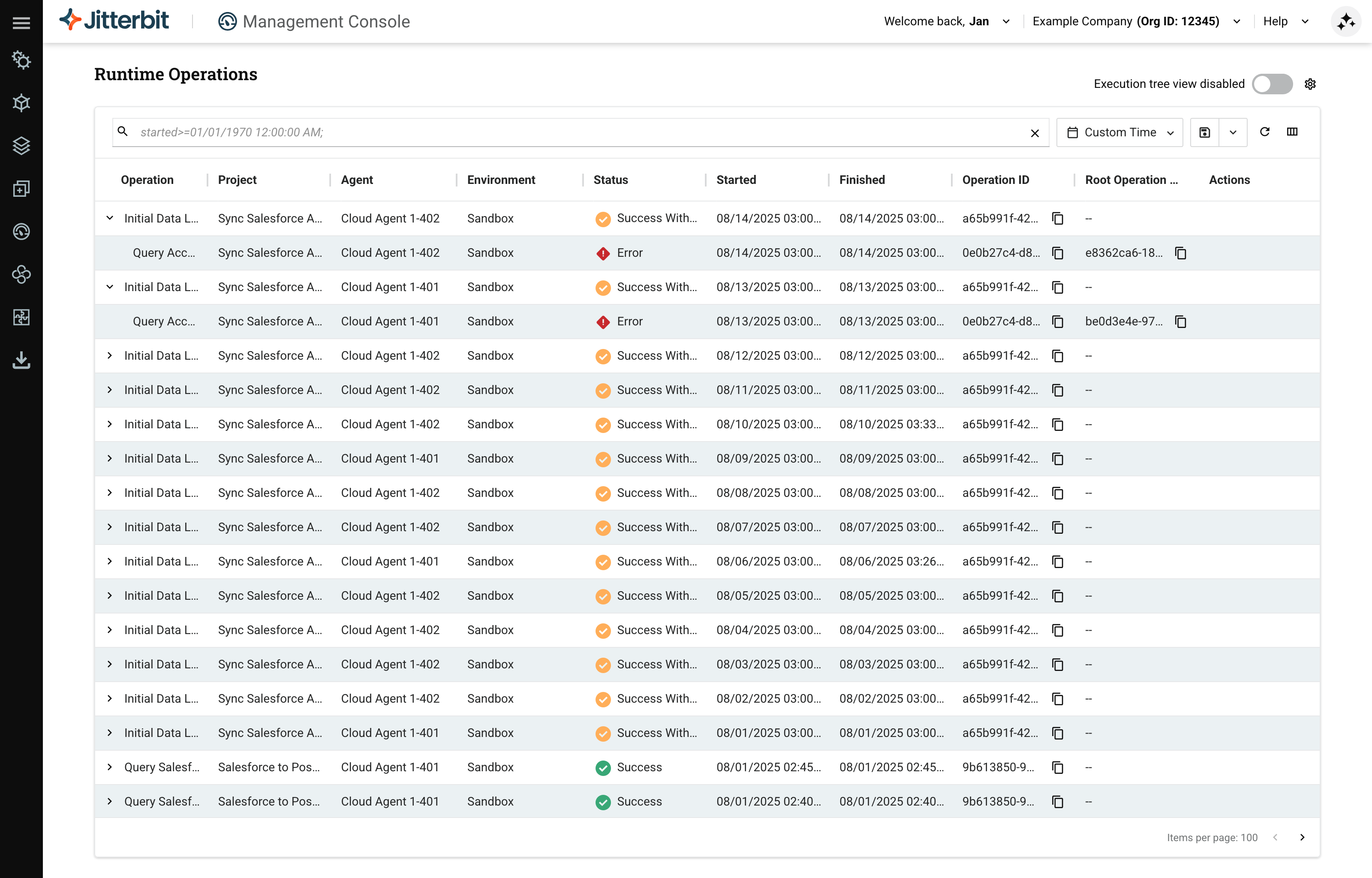This screenshot has height=878, width=1372.
Task: Open the Custom Time dropdown
Action: (1119, 132)
